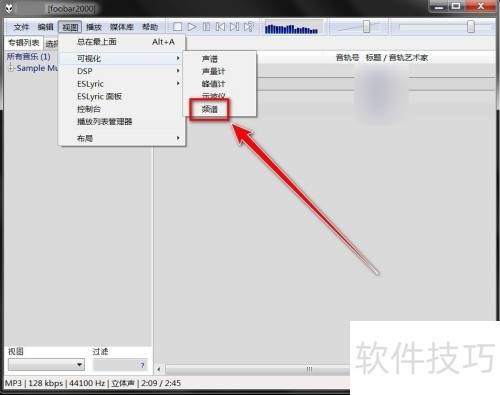This screenshot has height=395, width=500.
Task: Click the Pause toolbar button
Action: pyautogui.click(x=206, y=27)
